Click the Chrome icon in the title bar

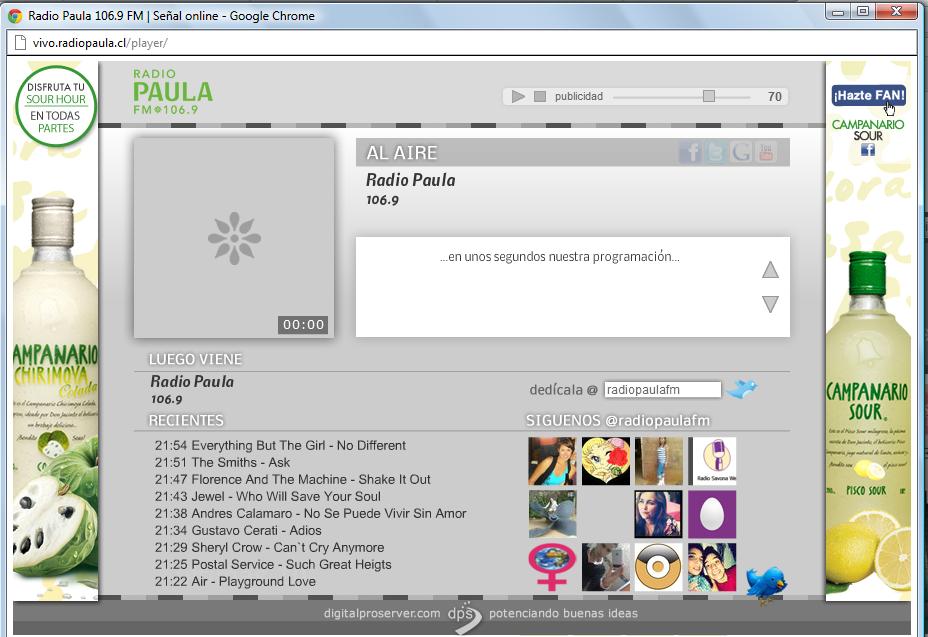pyautogui.click(x=15, y=16)
